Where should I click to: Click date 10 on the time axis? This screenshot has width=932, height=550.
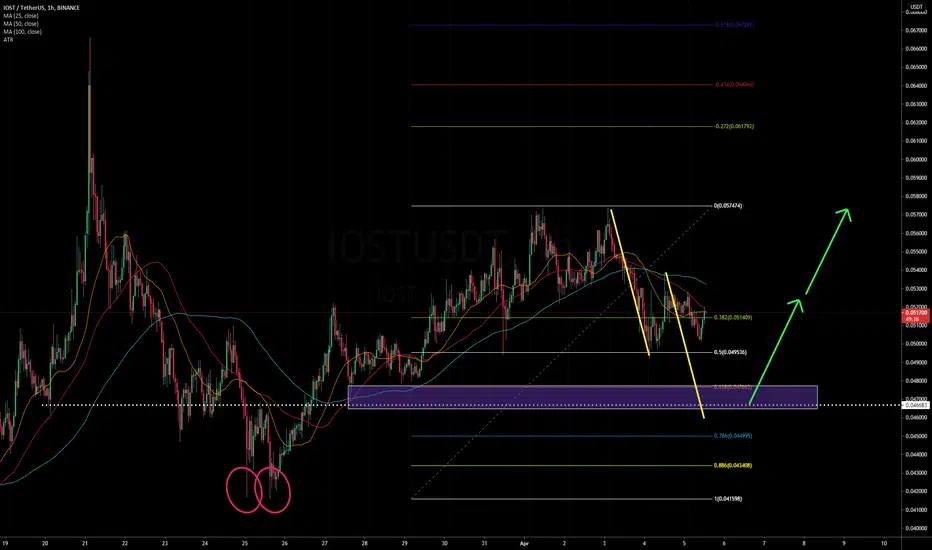pos(884,543)
